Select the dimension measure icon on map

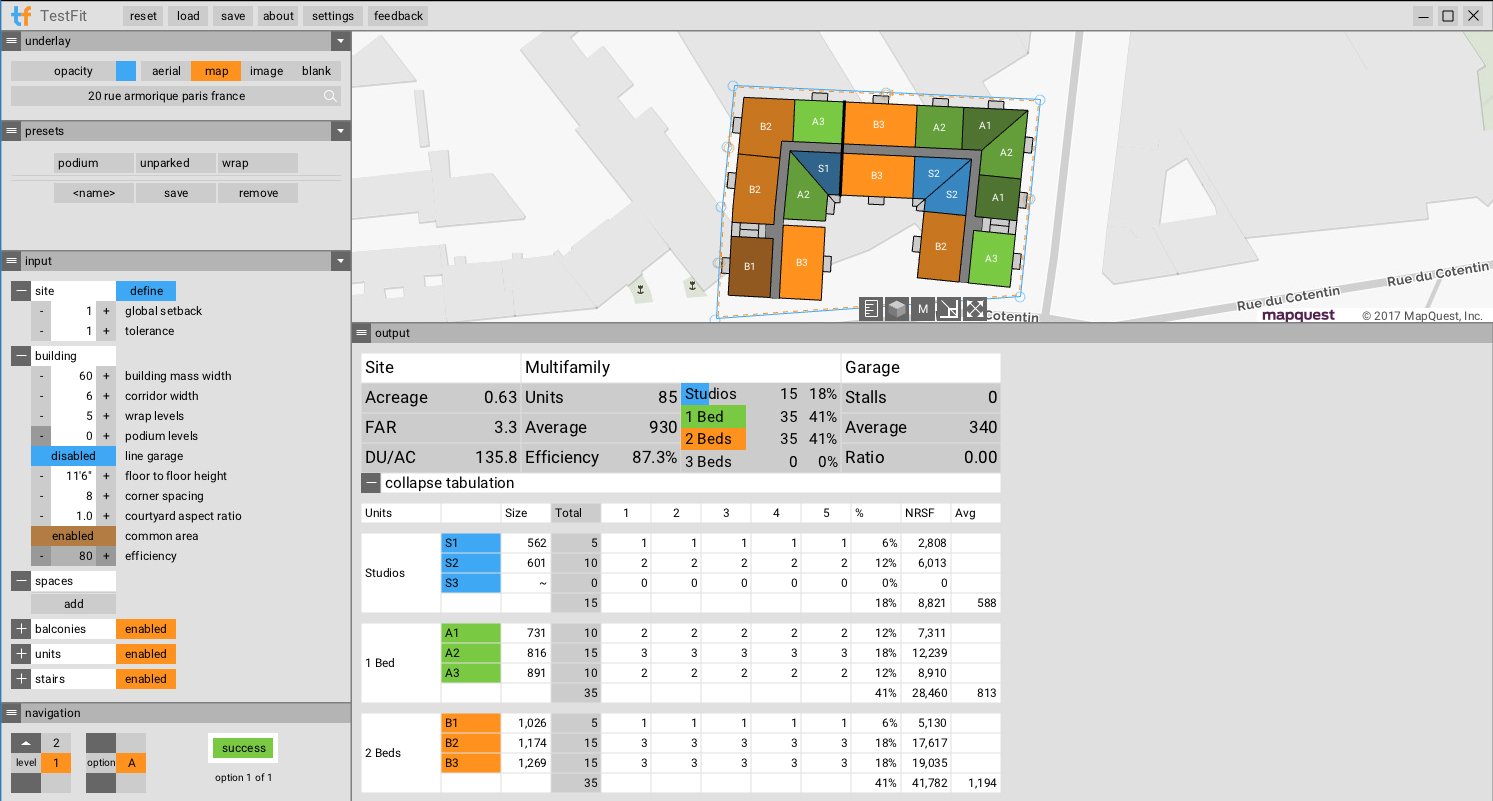[948, 309]
